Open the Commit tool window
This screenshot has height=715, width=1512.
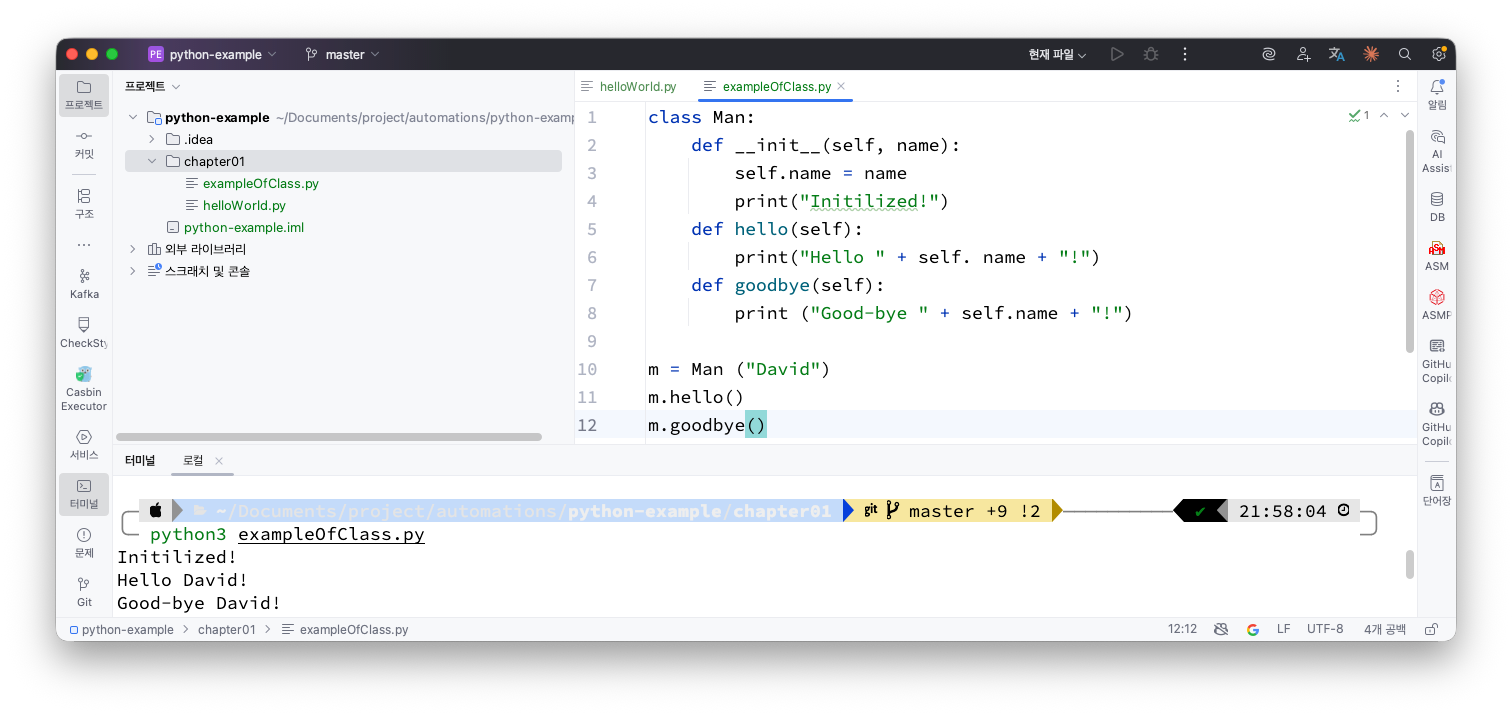tap(84, 144)
